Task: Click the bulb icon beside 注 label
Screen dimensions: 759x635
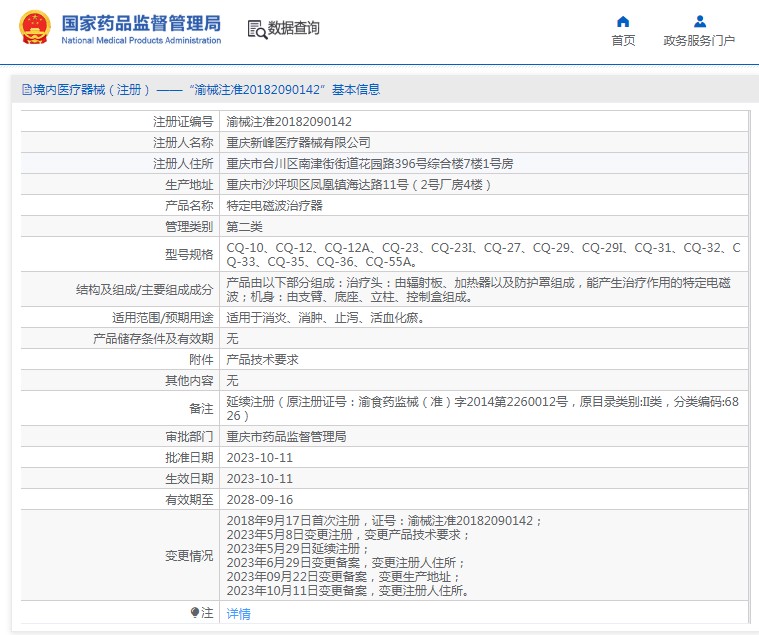Action: [x=195, y=612]
